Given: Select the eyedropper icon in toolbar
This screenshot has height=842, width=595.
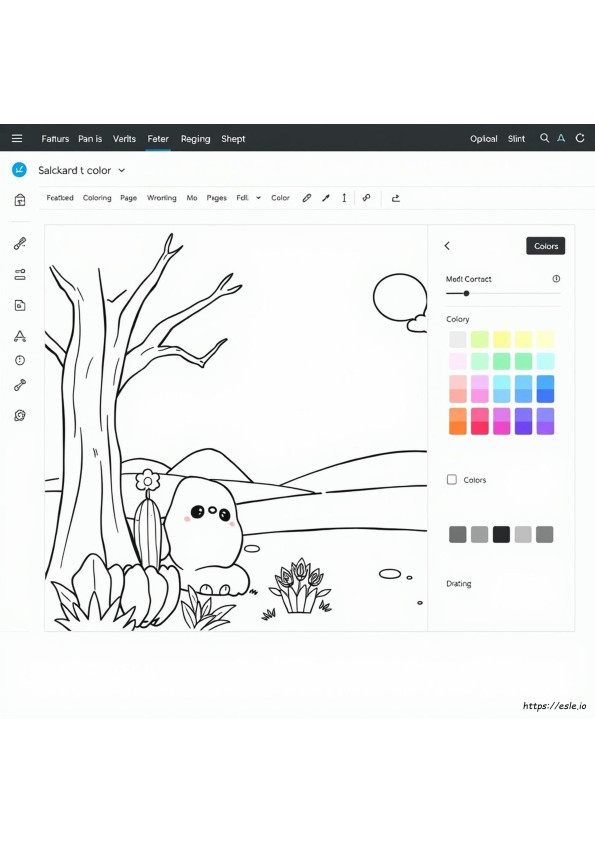Looking at the screenshot, I should click(326, 198).
